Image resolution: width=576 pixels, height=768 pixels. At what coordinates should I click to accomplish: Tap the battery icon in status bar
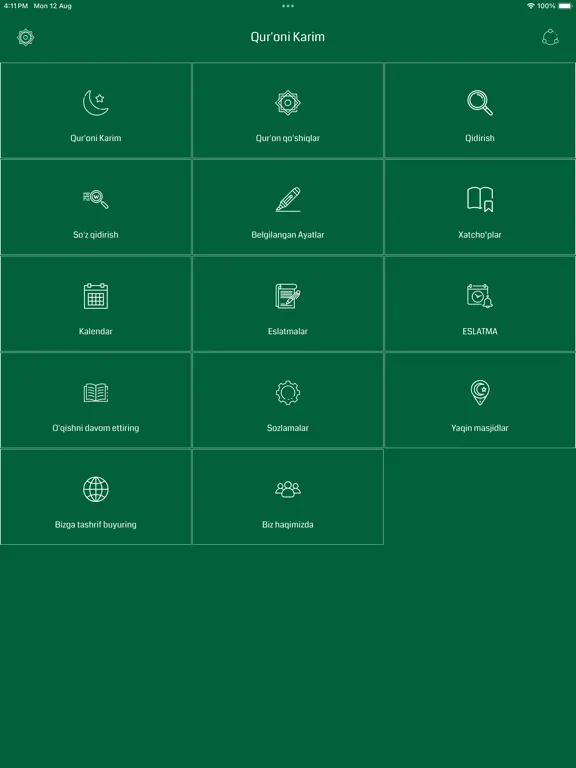pos(565,6)
